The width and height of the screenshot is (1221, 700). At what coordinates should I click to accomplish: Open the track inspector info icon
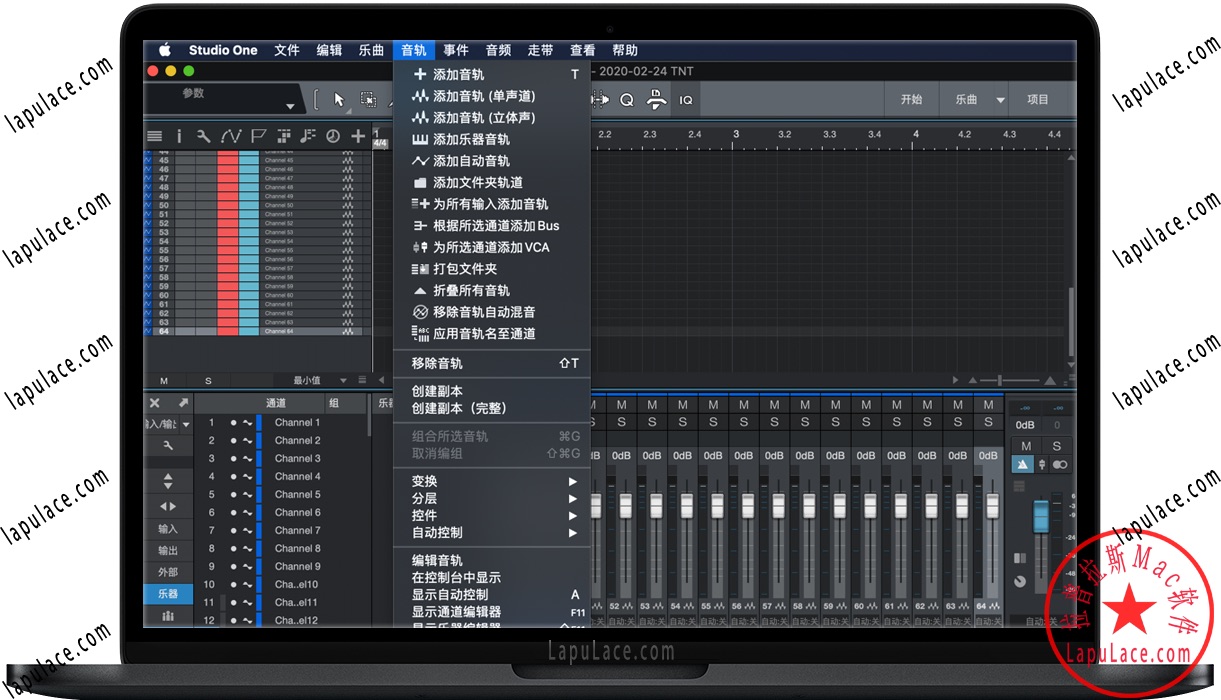coord(179,136)
